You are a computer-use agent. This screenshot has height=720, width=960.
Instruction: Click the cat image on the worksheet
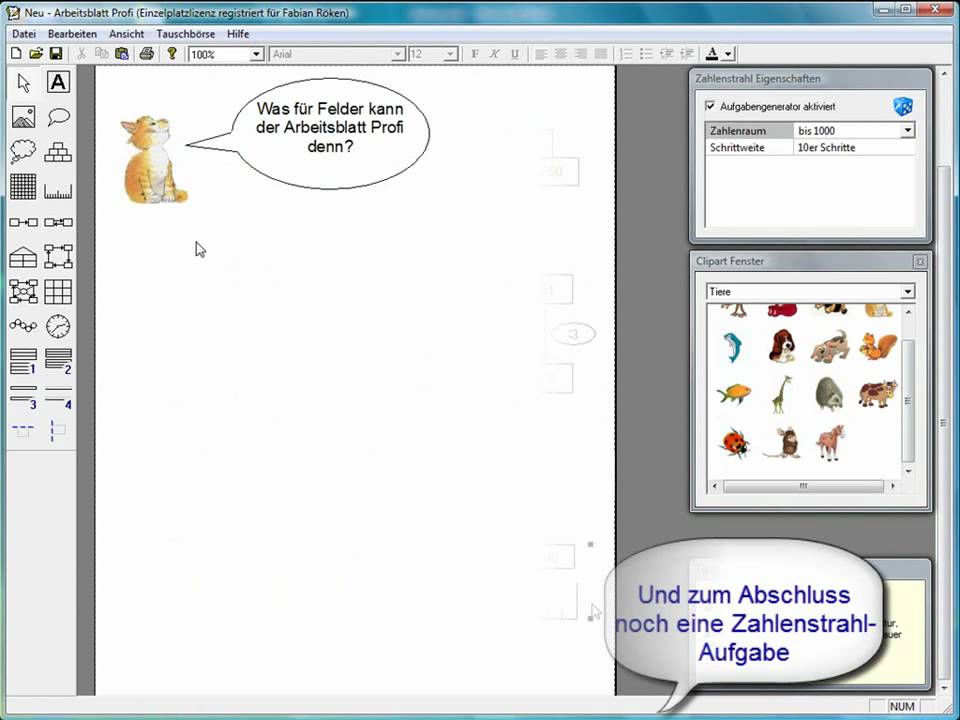[152, 159]
